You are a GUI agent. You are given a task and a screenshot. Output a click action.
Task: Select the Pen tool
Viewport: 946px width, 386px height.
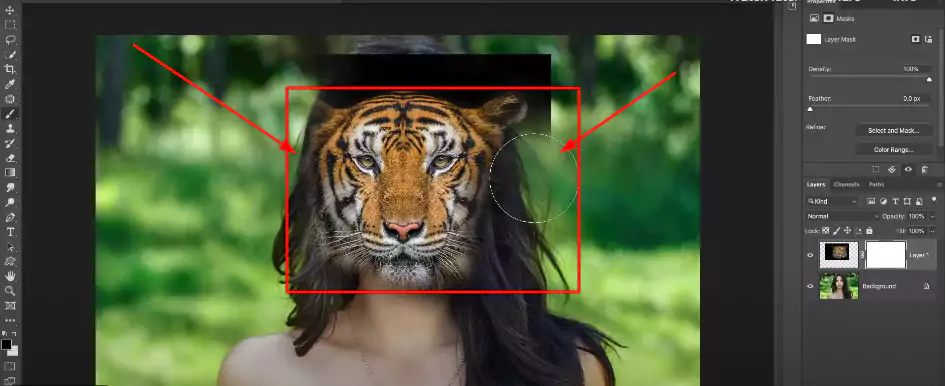tap(10, 217)
